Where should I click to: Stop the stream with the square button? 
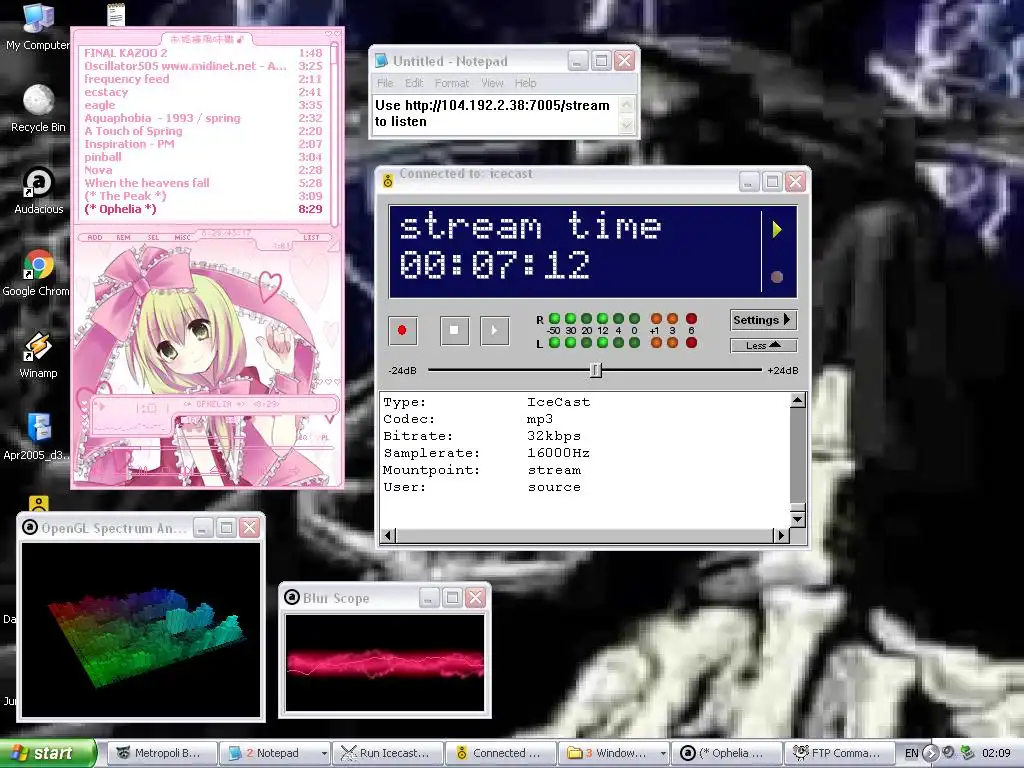(x=455, y=330)
